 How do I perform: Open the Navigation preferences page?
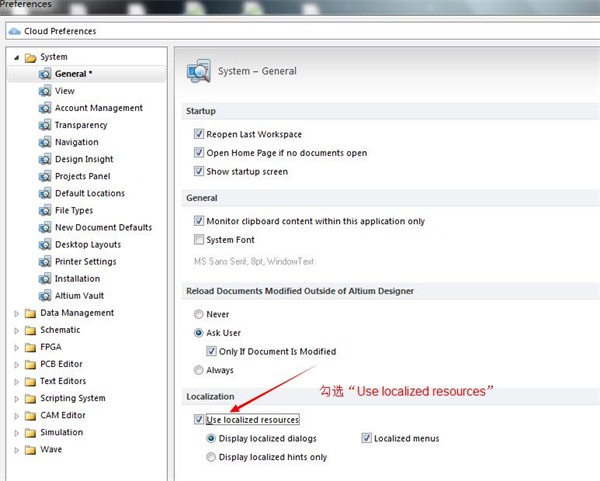point(77,142)
